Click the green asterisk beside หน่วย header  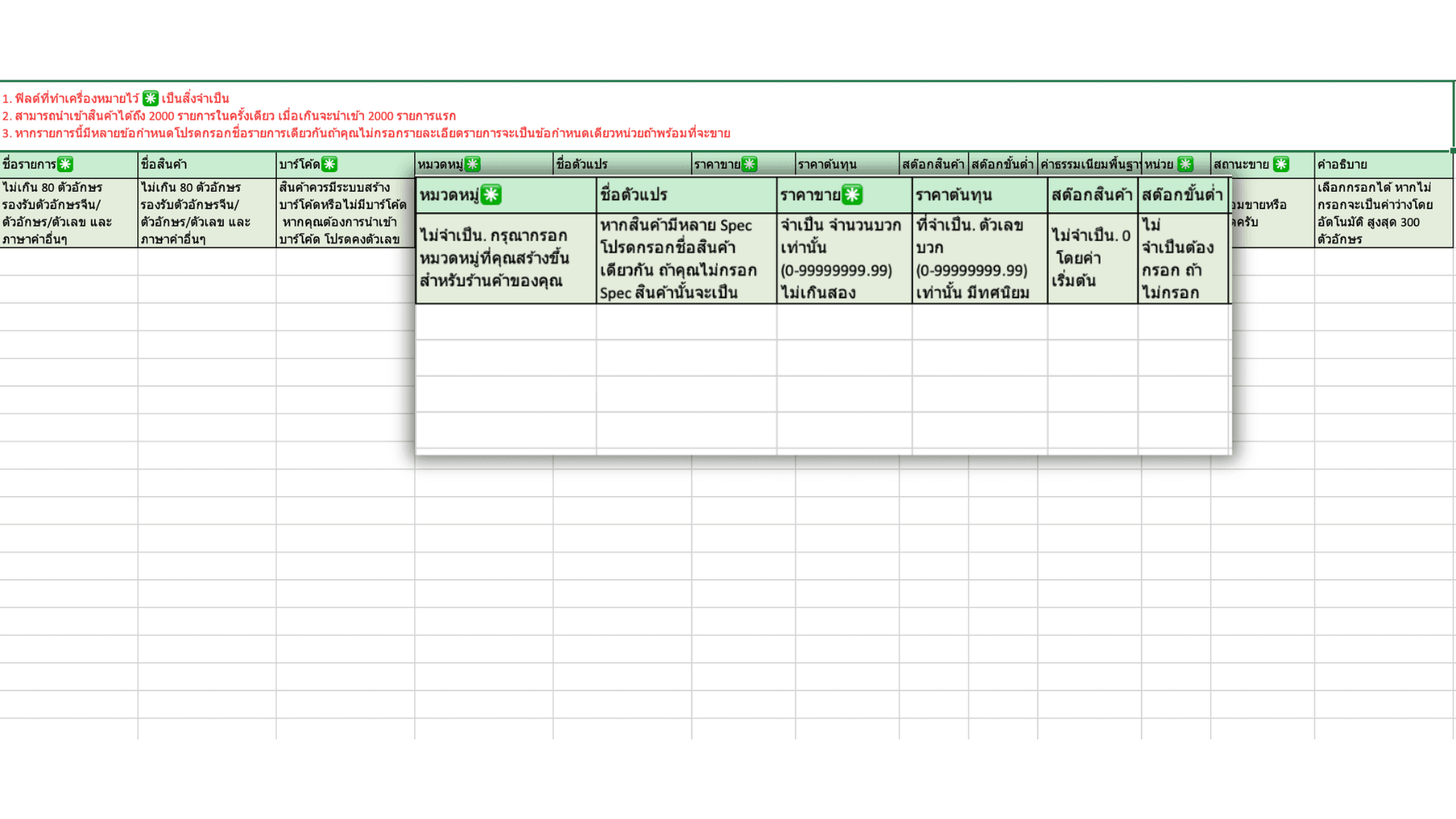[1185, 165]
